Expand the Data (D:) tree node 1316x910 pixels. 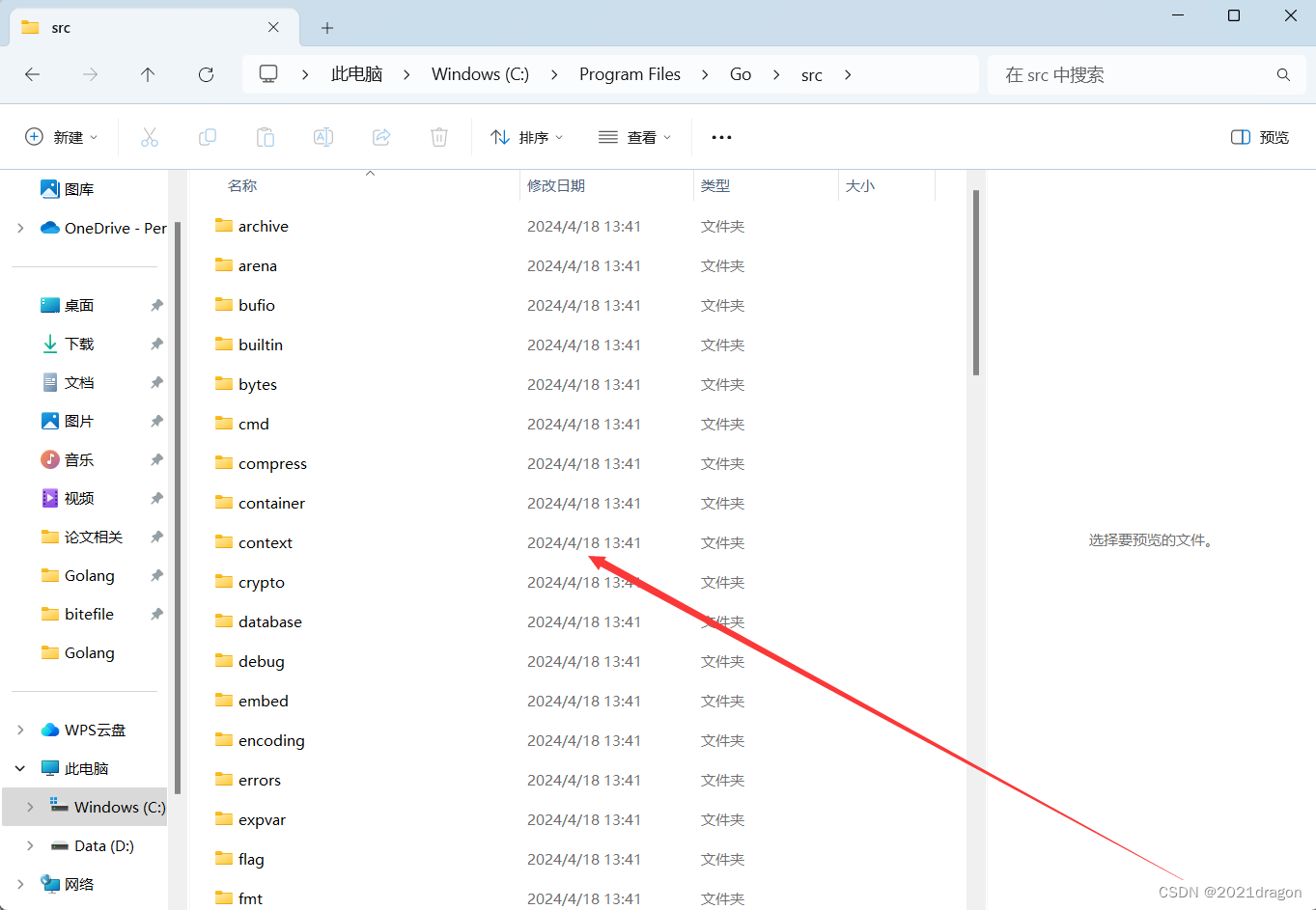30,845
